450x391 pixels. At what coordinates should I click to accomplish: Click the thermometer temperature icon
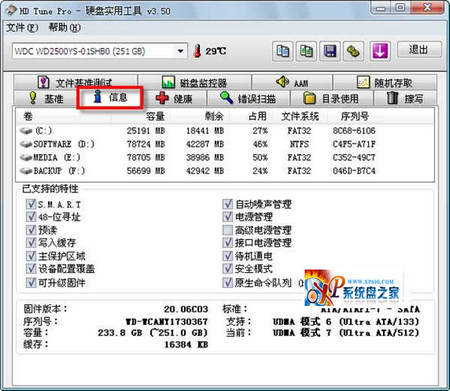(197, 51)
